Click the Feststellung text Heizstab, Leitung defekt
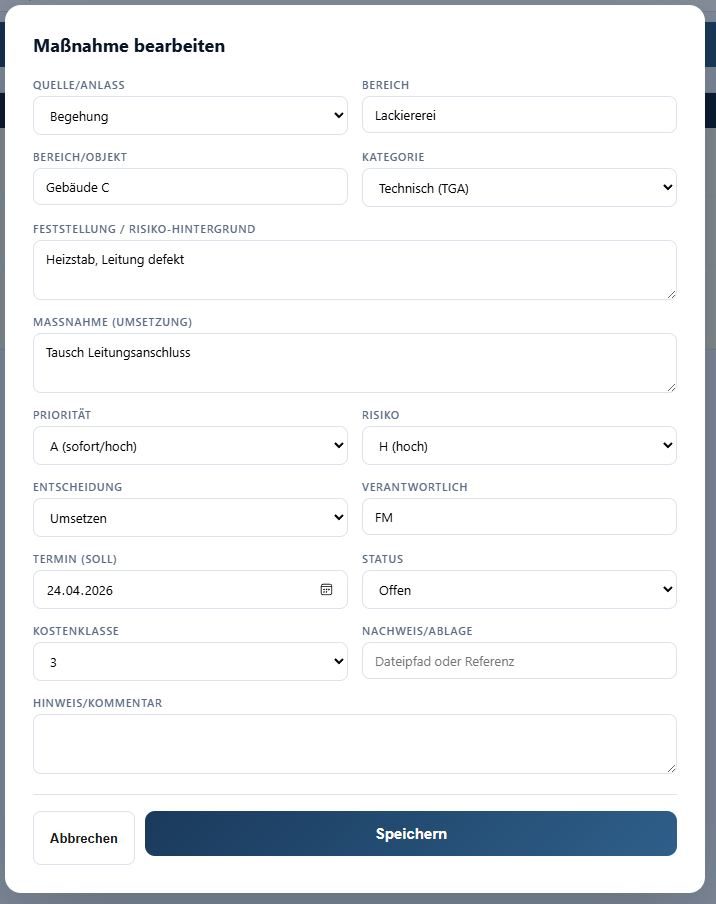Viewport: 716px width, 904px height. 115,259
